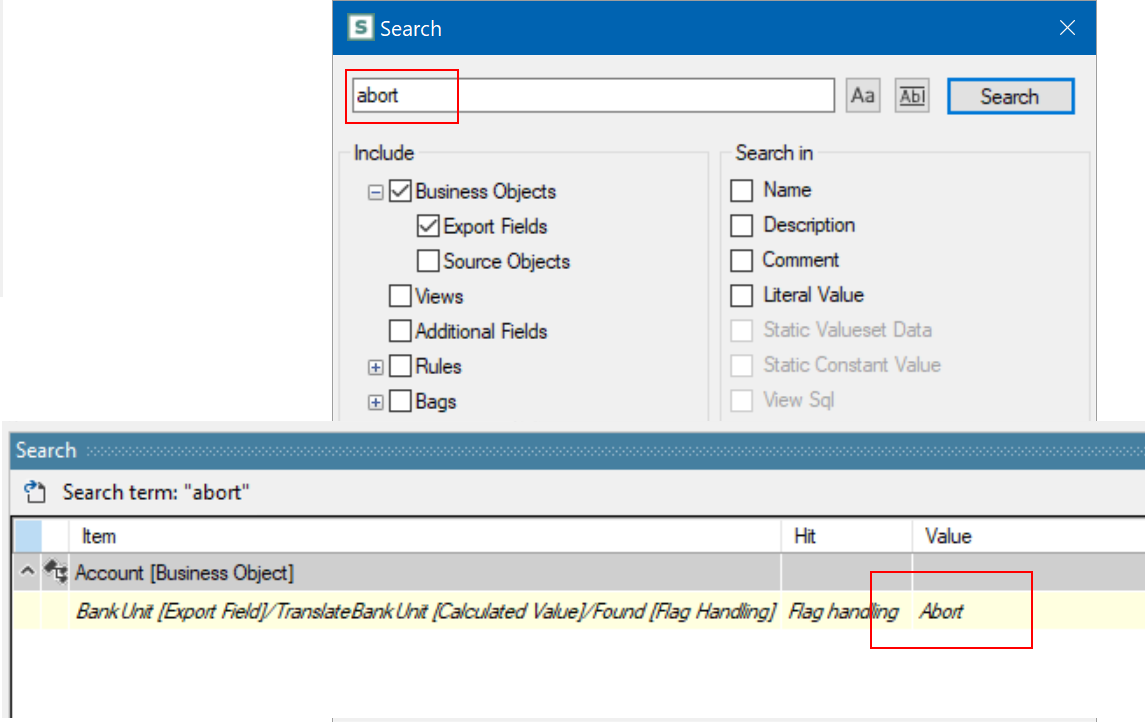The height and width of the screenshot is (722, 1146).
Task: Enable Literal Value searching
Action: click(742, 295)
